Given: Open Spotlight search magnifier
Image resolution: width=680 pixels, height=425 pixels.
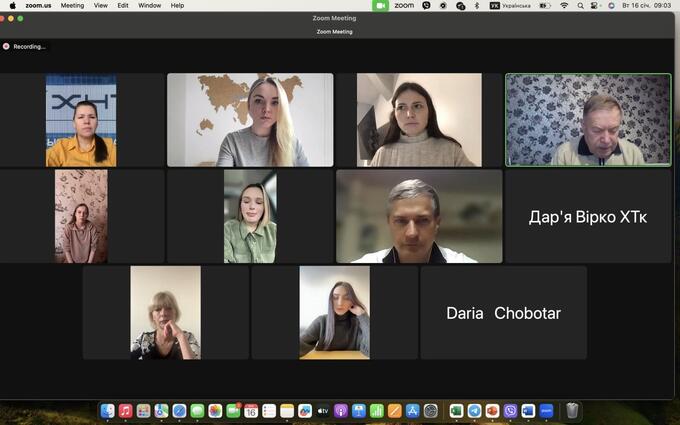Looking at the screenshot, I should (580, 5).
